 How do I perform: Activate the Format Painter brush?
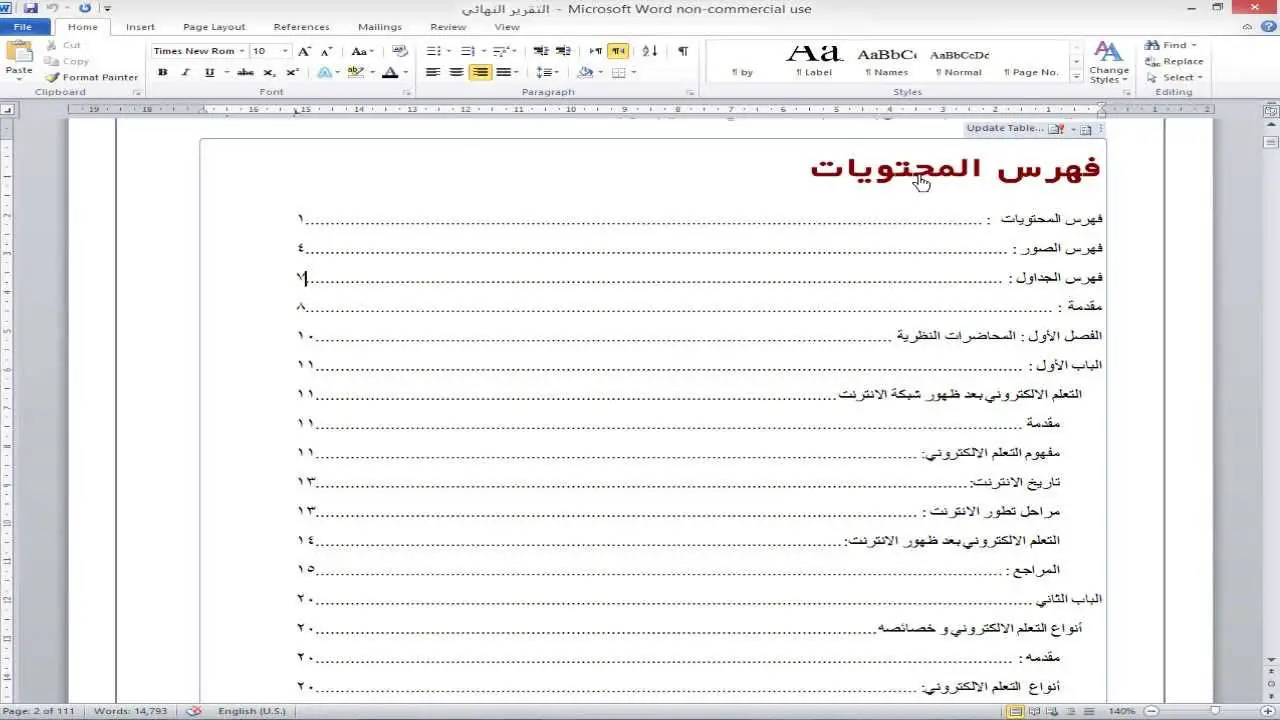click(91, 77)
